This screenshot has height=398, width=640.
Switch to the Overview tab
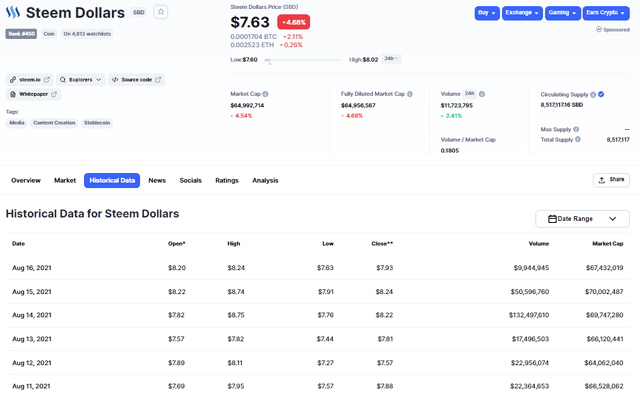pyautogui.click(x=26, y=180)
